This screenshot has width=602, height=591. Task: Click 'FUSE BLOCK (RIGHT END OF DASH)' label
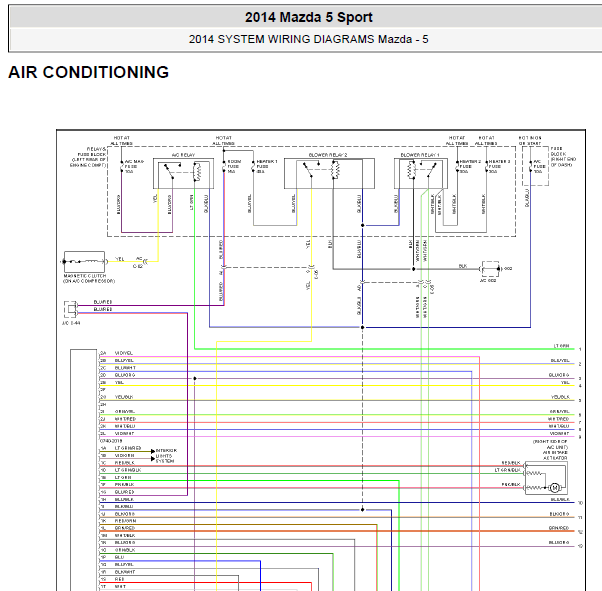(x=563, y=157)
